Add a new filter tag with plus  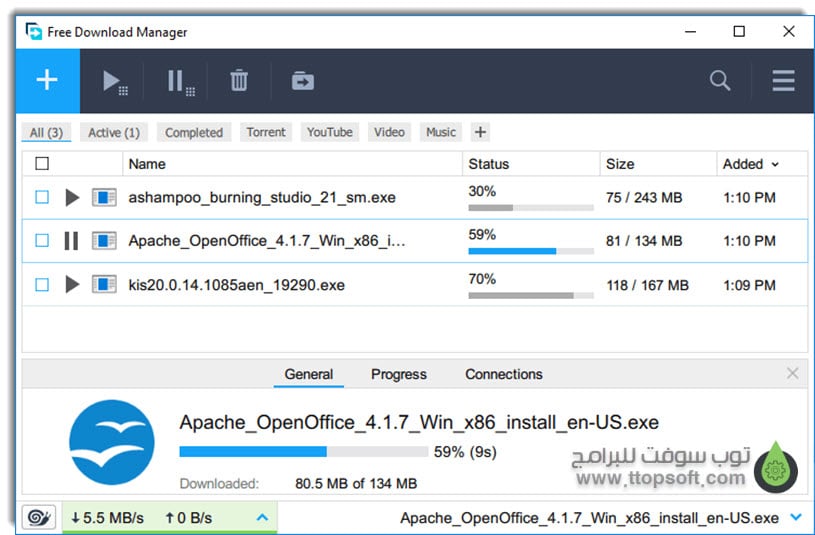(x=480, y=132)
